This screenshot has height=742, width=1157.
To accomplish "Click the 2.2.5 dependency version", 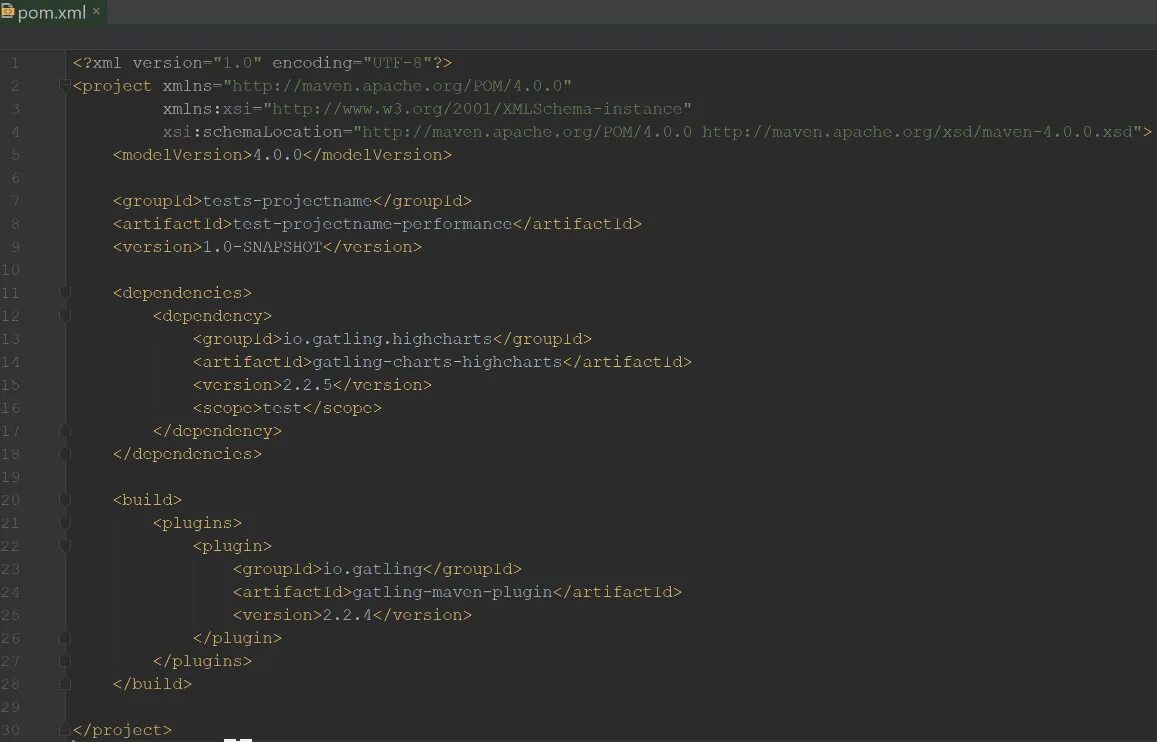I will pos(308,385).
